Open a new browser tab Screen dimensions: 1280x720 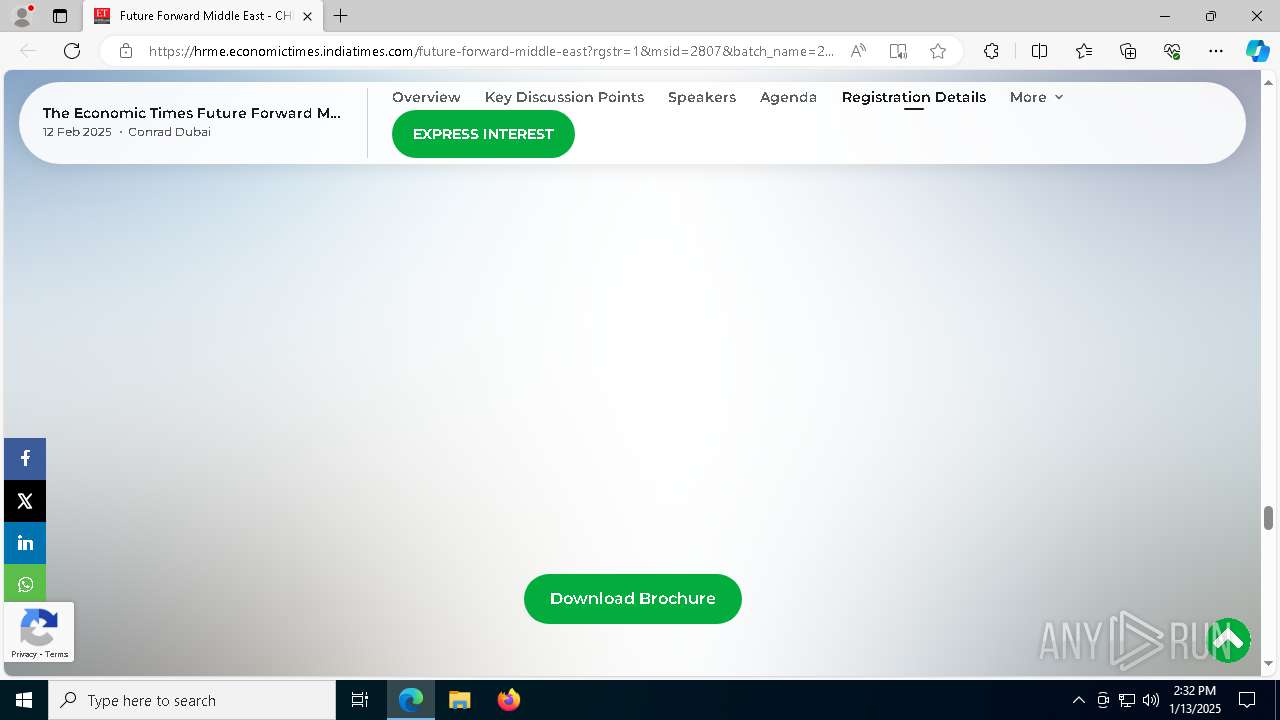pyautogui.click(x=341, y=16)
